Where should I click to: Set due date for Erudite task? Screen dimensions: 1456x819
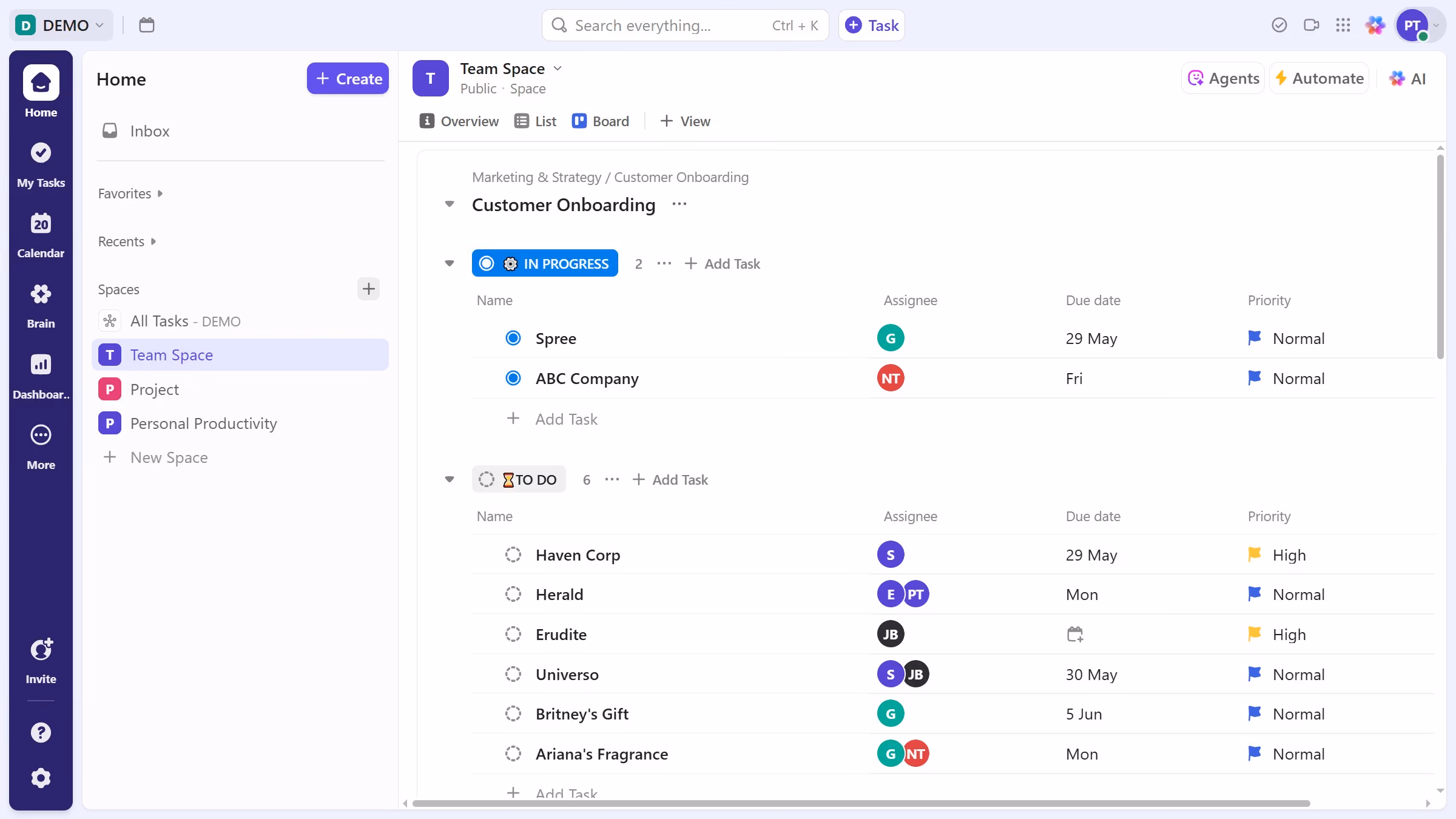click(1075, 635)
